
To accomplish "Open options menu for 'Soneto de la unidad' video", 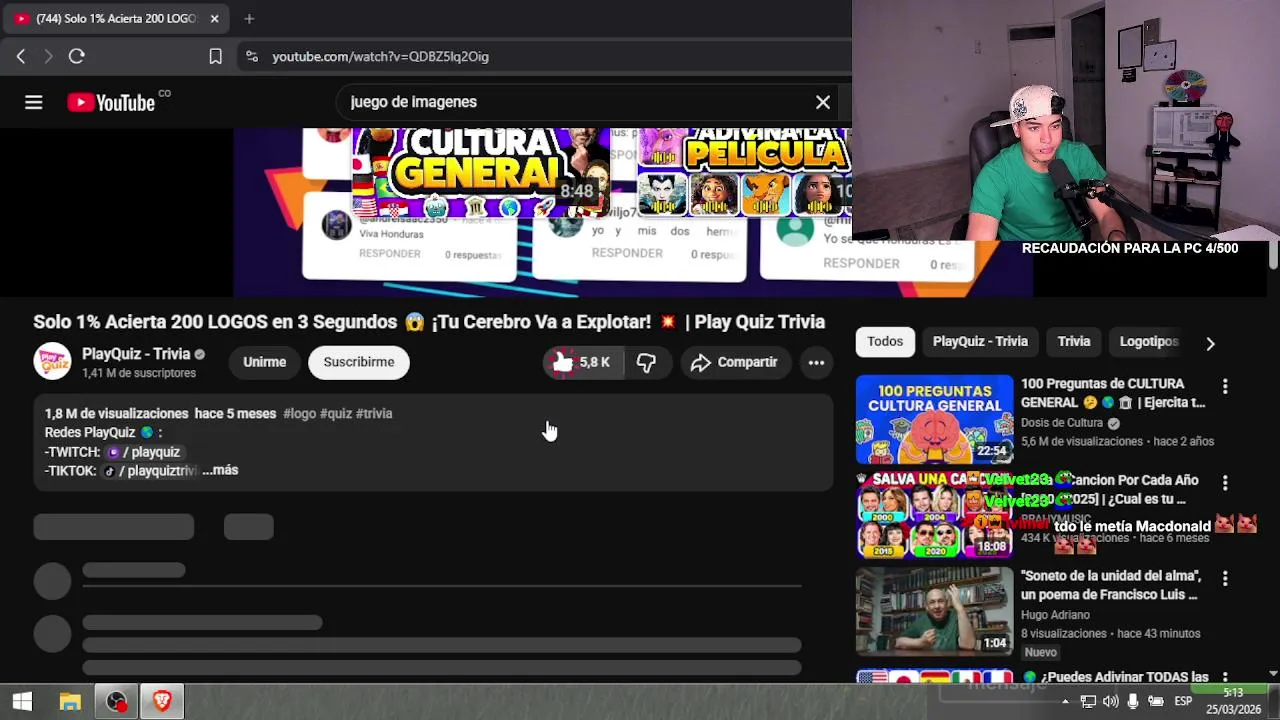I will click(1225, 578).
